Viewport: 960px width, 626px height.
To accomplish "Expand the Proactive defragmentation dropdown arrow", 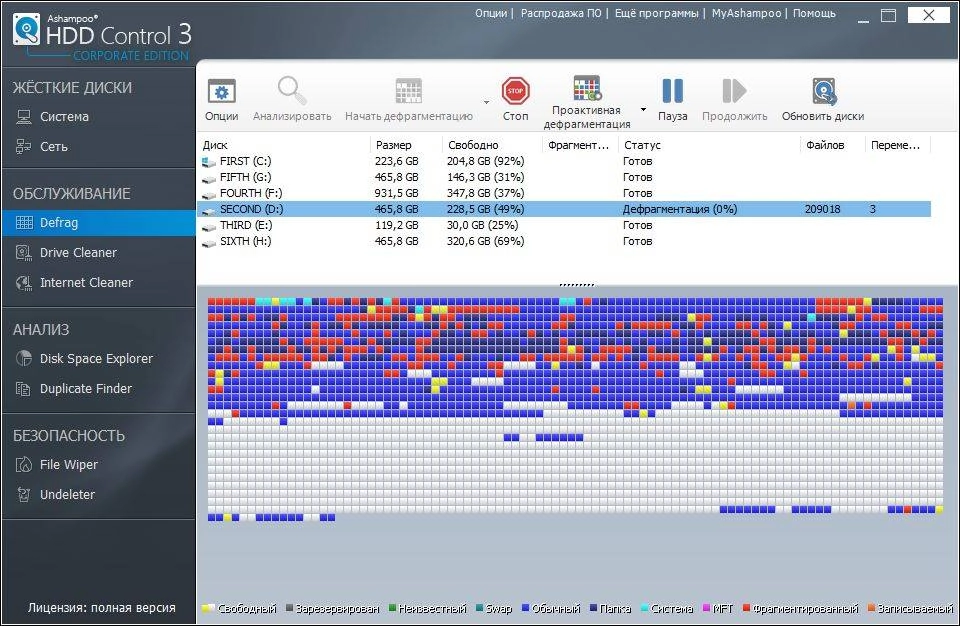I will point(643,110).
